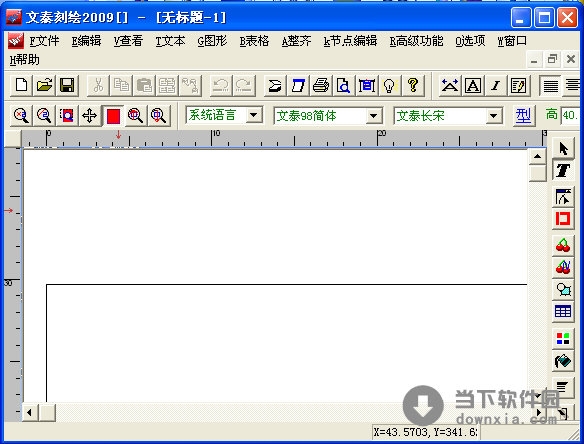Open the O选项 menu
The image size is (584, 444).
470,41
